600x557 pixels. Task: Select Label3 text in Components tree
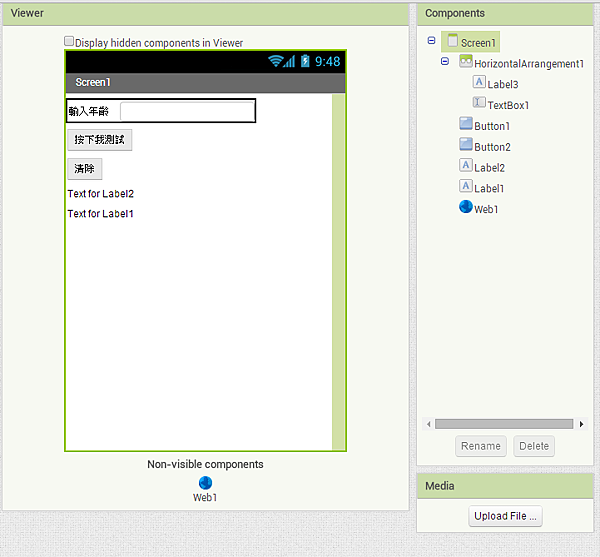point(503,85)
